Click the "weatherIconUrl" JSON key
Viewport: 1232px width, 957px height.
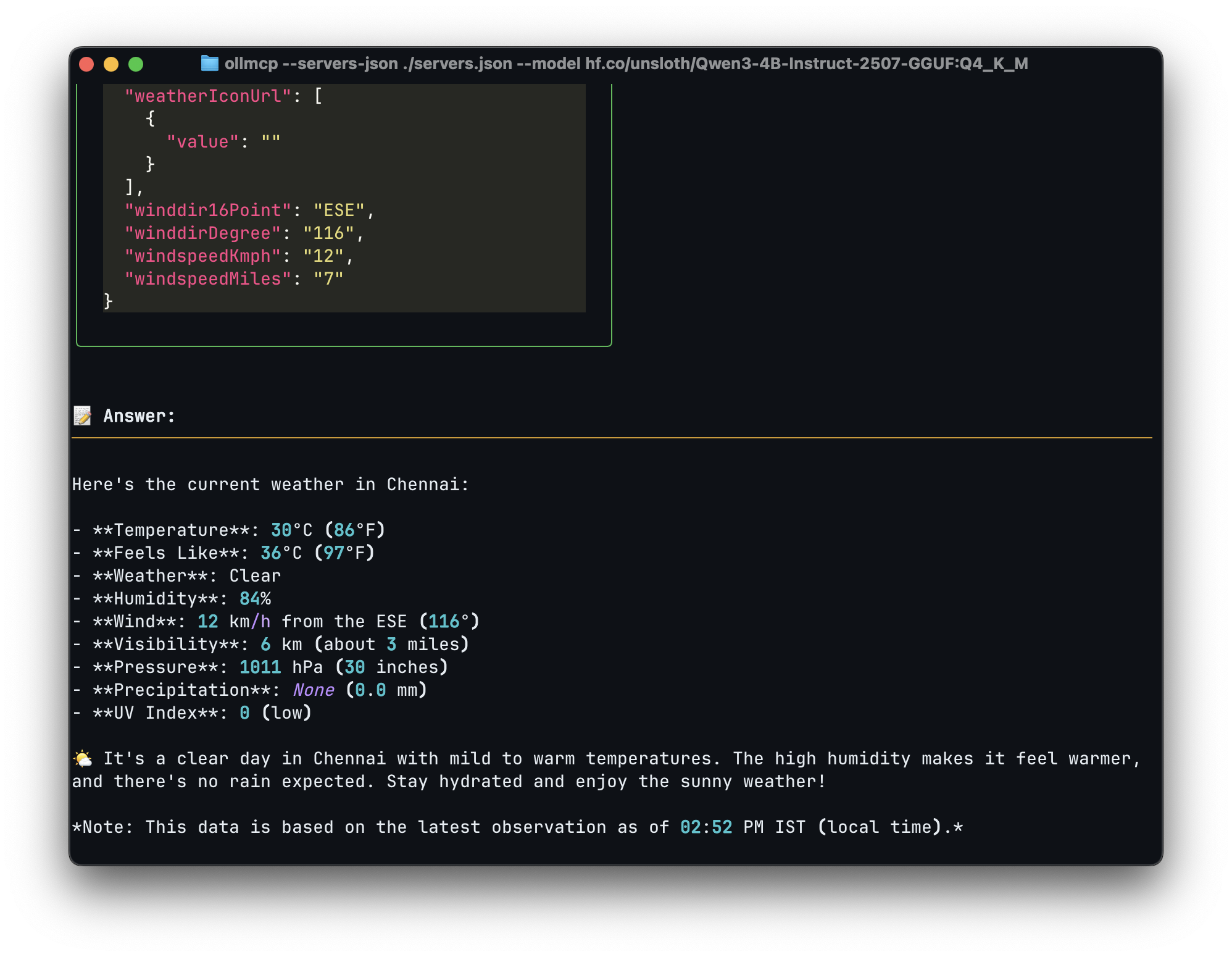(x=207, y=96)
